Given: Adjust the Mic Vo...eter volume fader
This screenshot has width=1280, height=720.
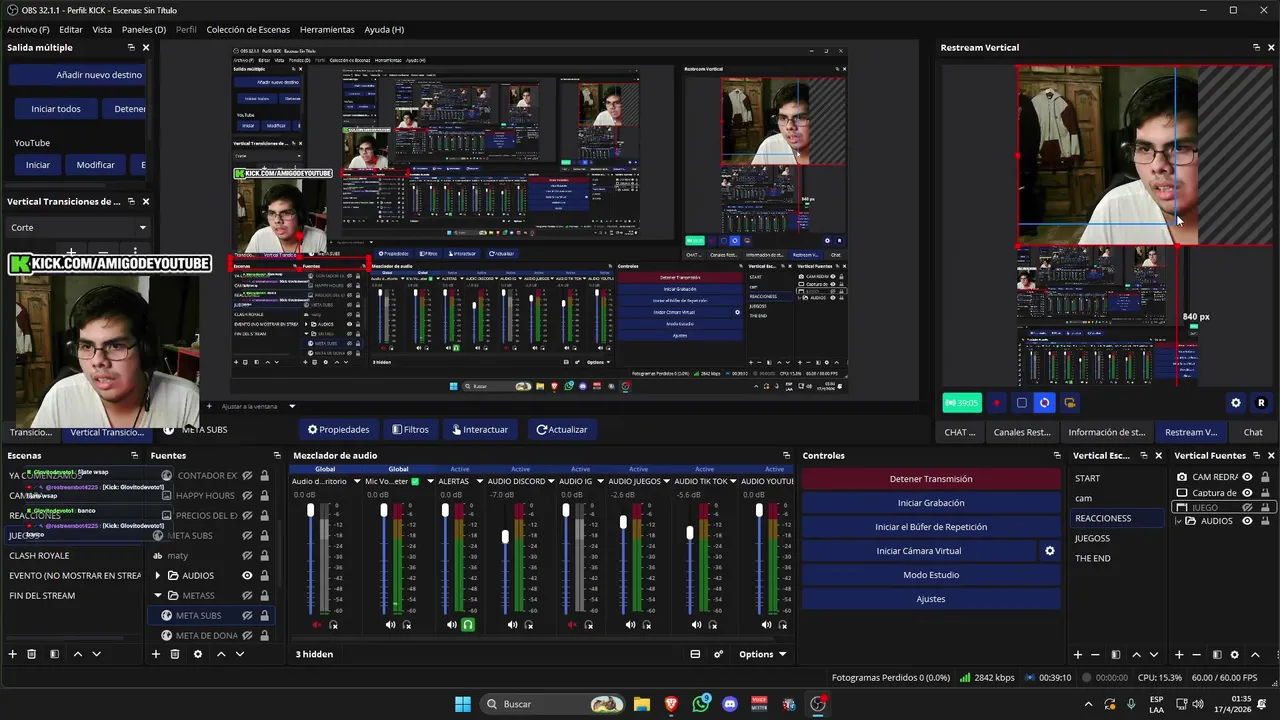Looking at the screenshot, I should click(384, 510).
